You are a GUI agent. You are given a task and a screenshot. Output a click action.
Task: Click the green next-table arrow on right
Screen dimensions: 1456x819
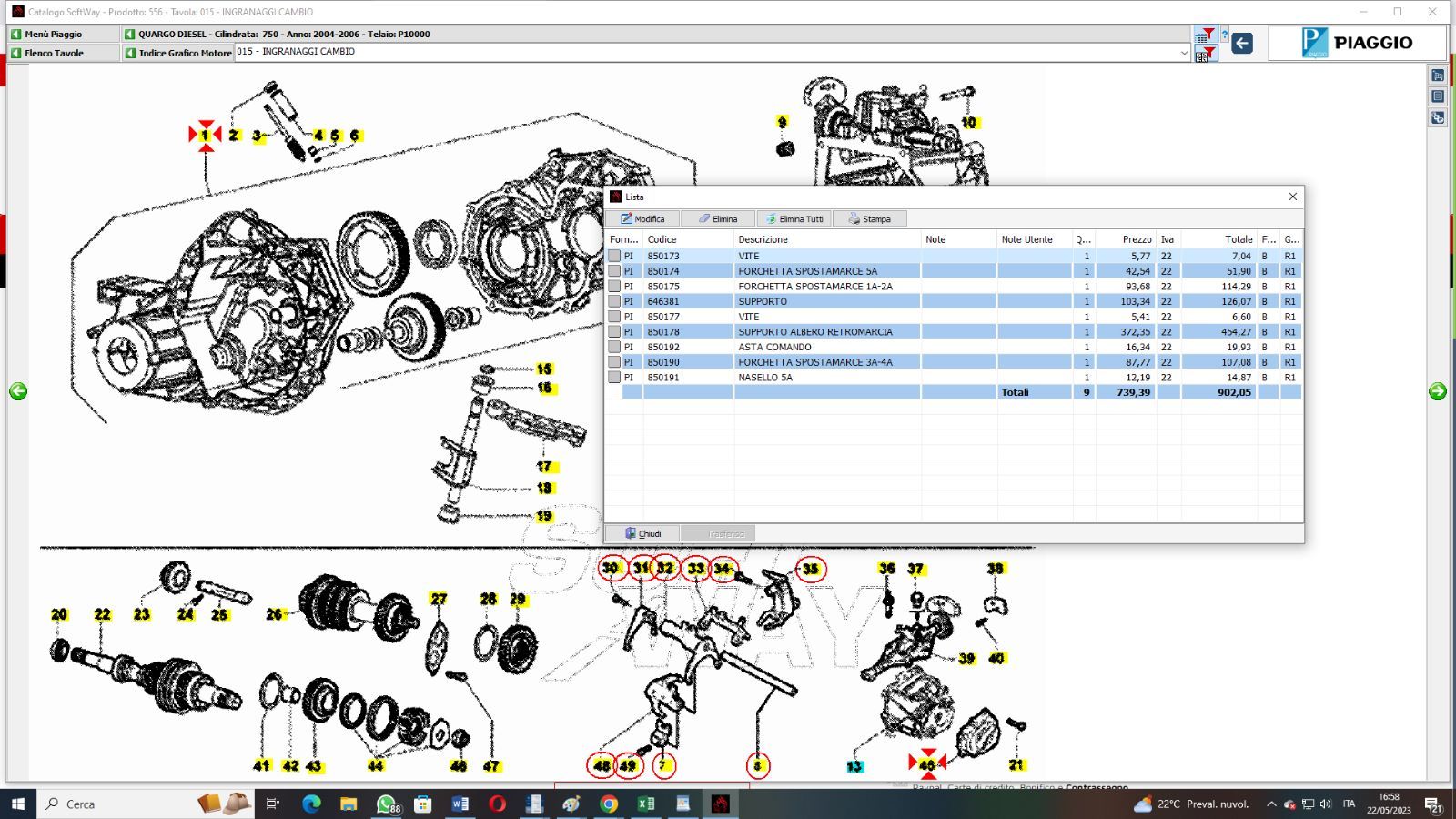(x=1438, y=391)
